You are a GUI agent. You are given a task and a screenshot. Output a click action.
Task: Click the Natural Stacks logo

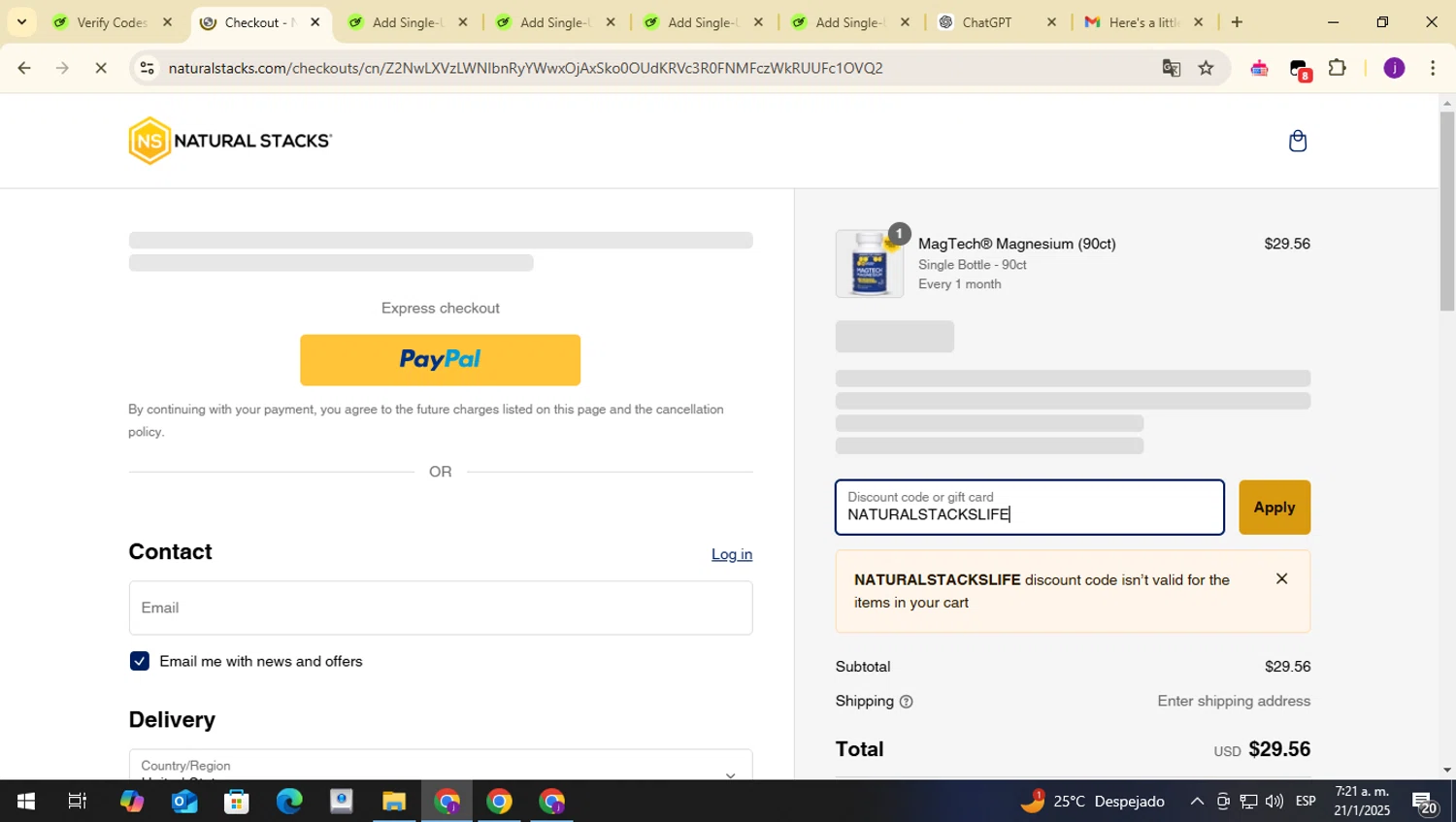click(x=230, y=141)
